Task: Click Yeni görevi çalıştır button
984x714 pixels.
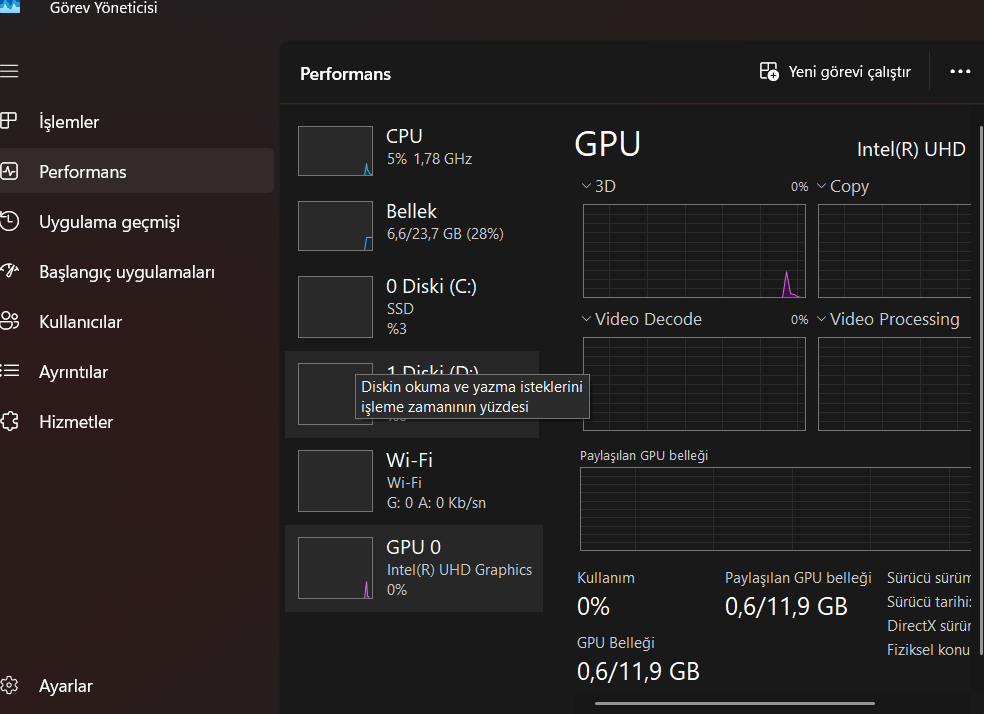Action: coord(835,72)
